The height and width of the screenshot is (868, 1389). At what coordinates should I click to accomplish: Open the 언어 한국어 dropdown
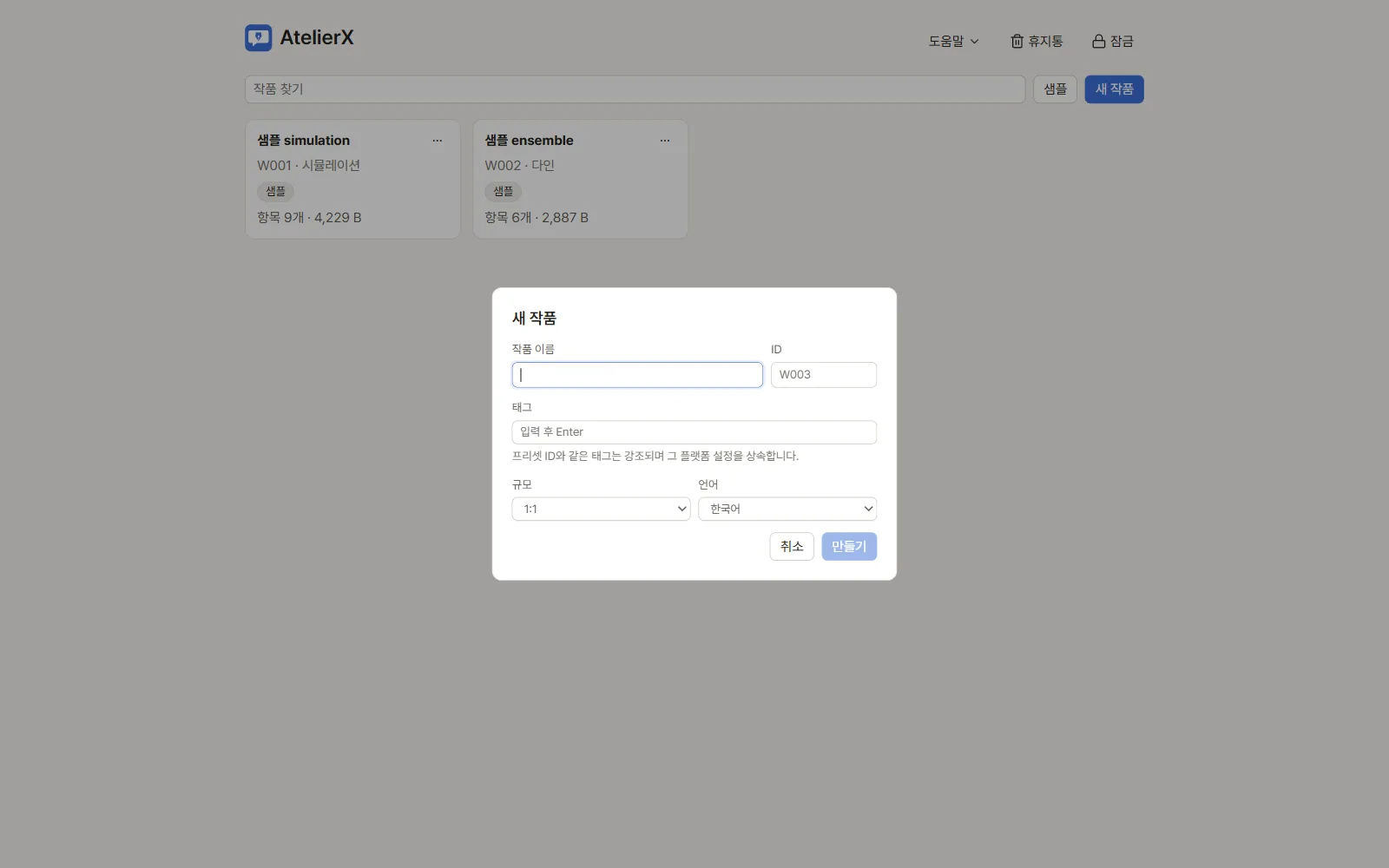click(787, 509)
